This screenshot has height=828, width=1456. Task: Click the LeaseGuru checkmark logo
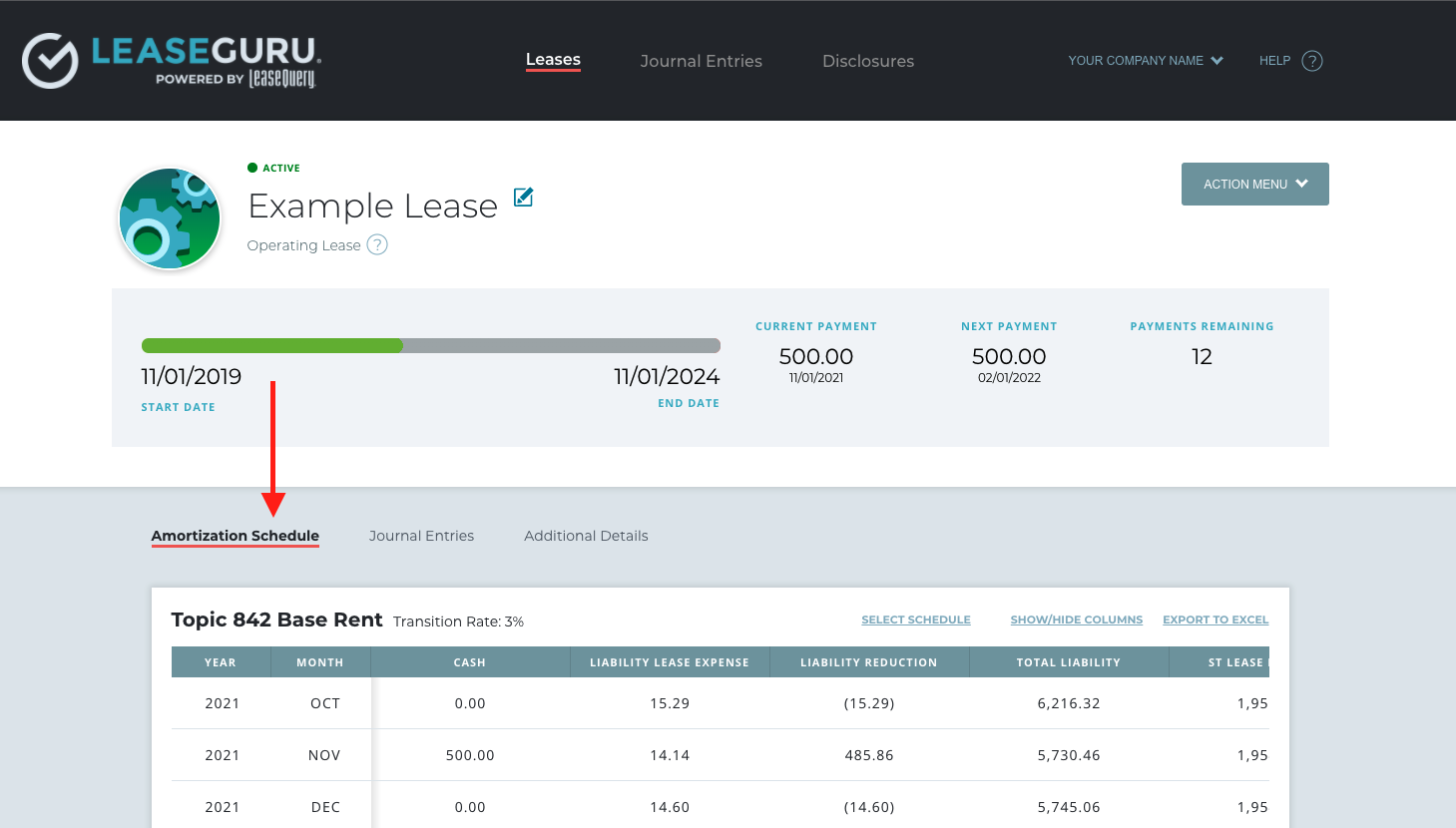click(50, 60)
